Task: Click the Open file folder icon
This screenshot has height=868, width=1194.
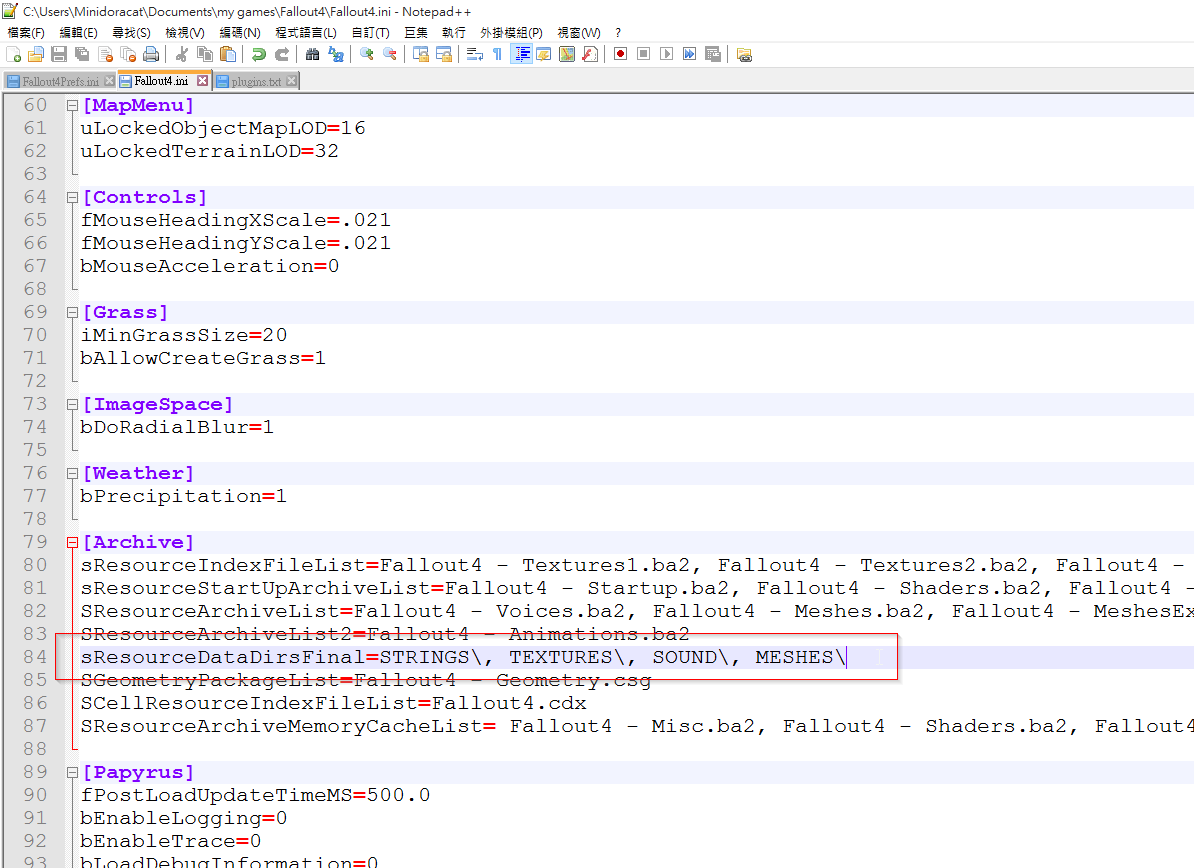Action: [36, 54]
